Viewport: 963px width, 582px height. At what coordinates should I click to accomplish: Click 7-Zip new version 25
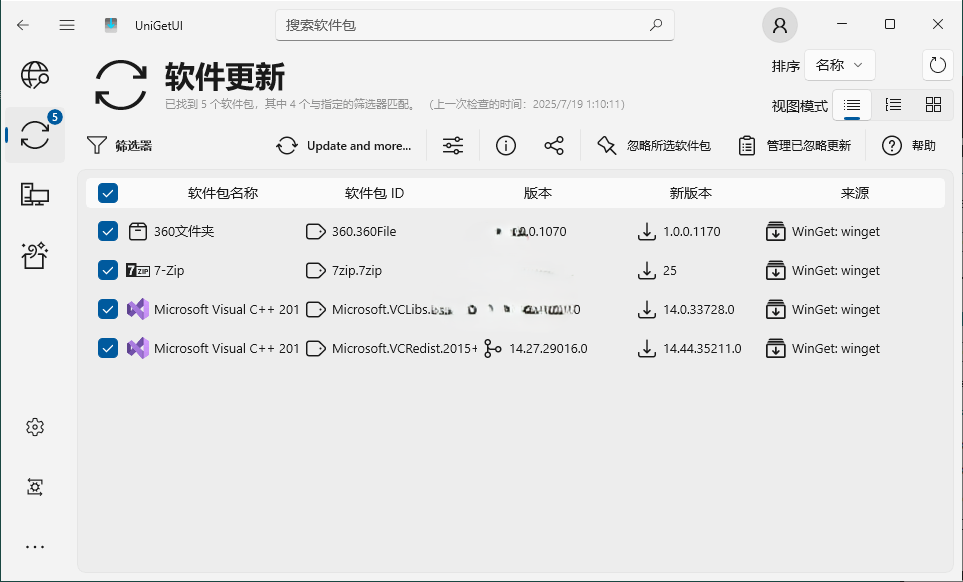click(x=670, y=270)
